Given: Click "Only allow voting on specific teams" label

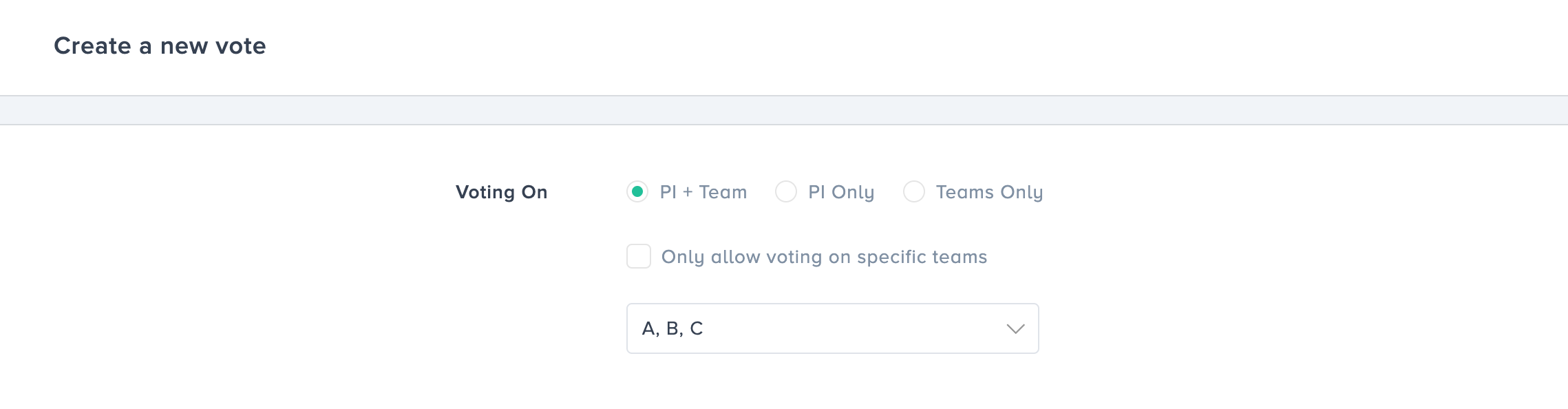Looking at the screenshot, I should [824, 257].
